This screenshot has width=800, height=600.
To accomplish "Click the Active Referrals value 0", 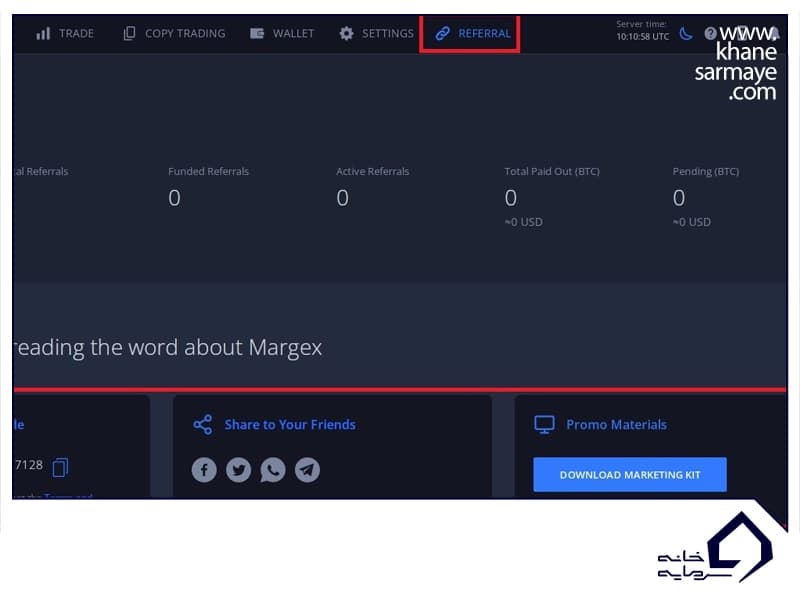I will [x=342, y=198].
